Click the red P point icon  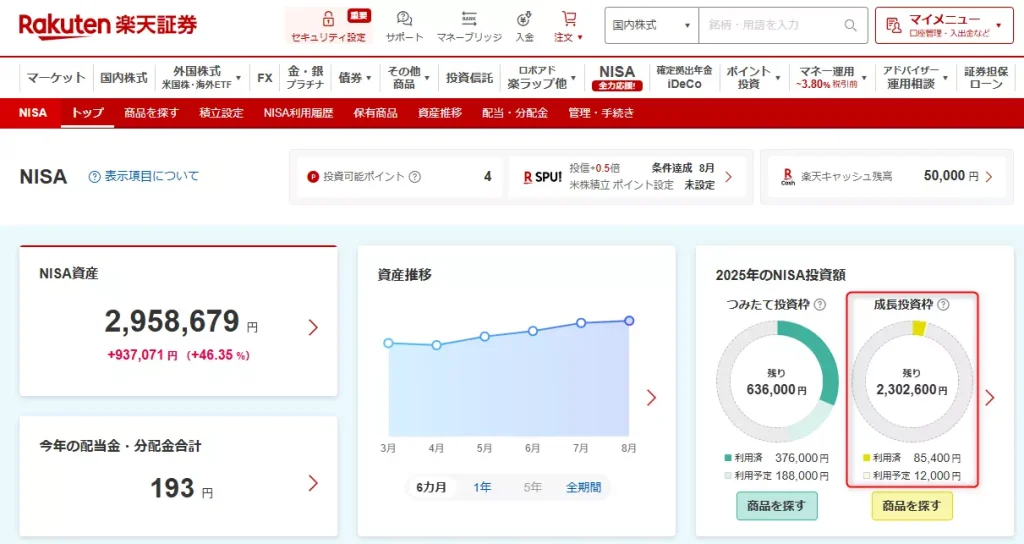[313, 176]
